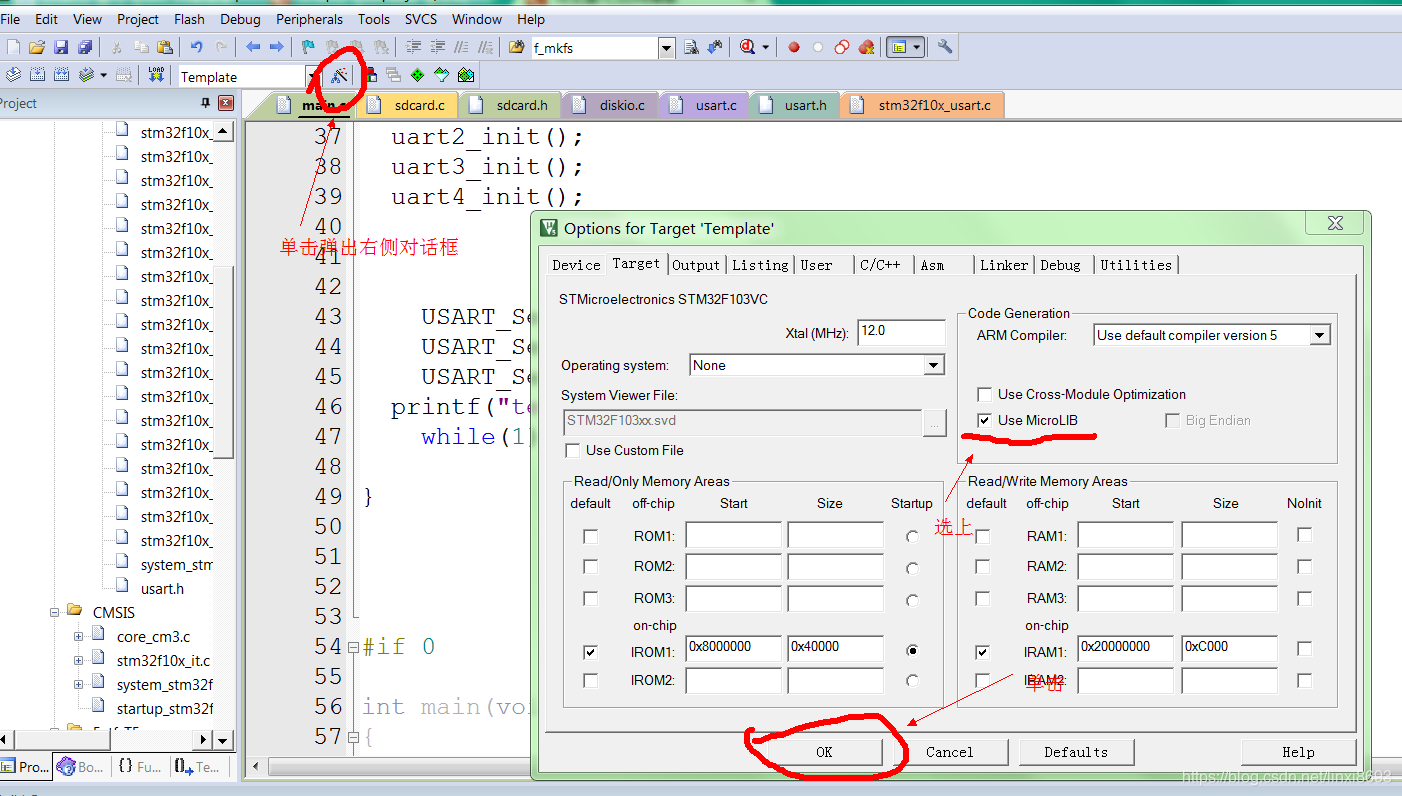Open the Configuration wrench icon
This screenshot has height=796, width=1402.
[x=944, y=47]
